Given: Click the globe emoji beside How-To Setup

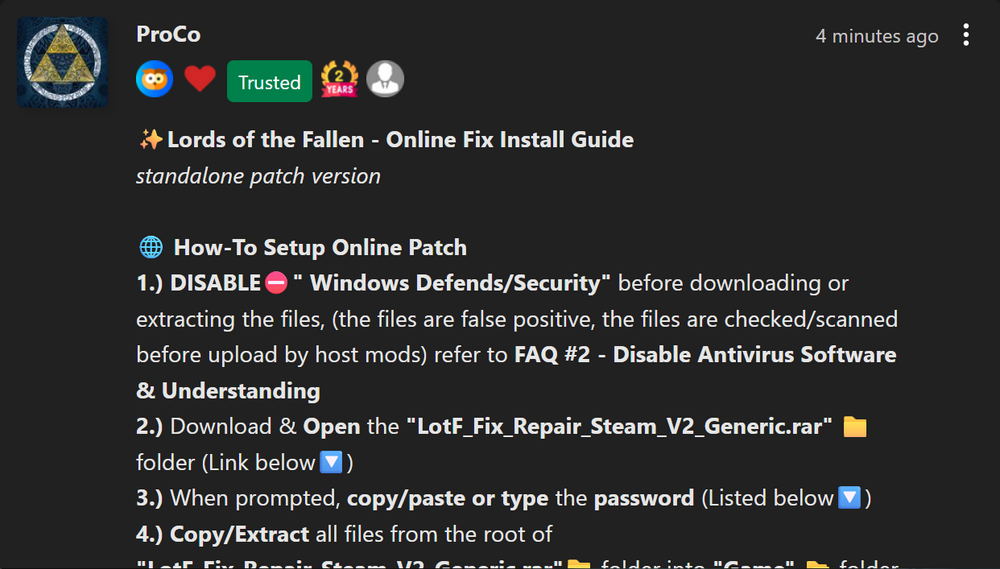Looking at the screenshot, I should 150,248.
